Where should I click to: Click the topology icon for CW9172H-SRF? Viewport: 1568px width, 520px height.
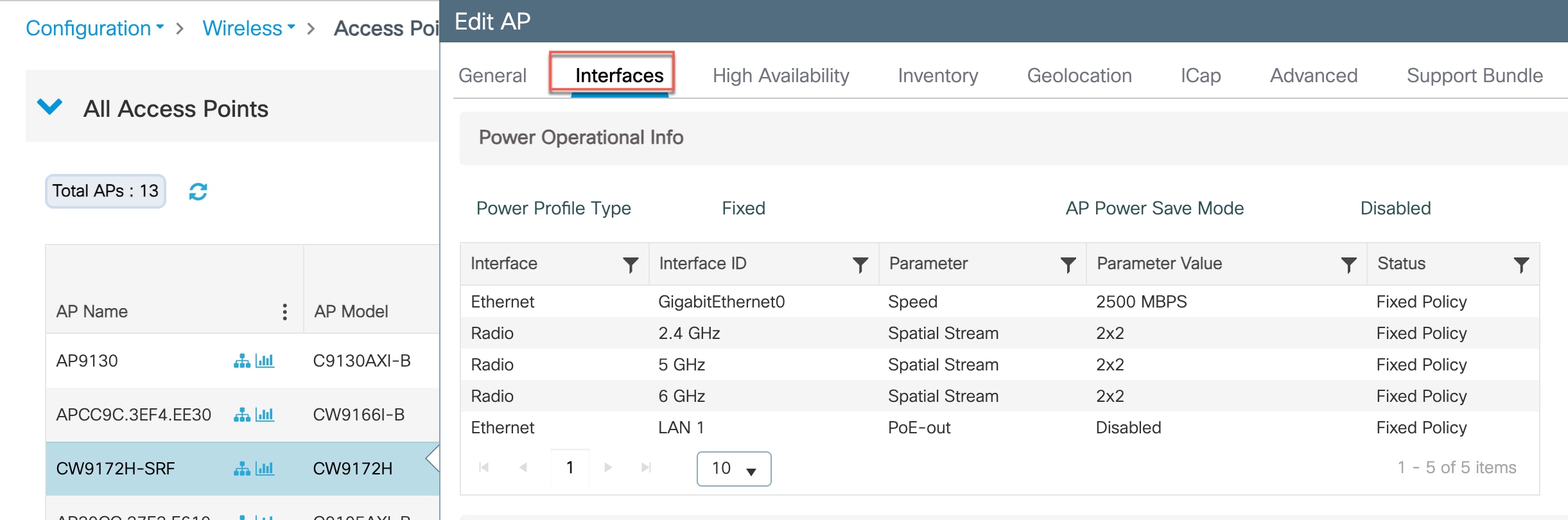coord(241,469)
